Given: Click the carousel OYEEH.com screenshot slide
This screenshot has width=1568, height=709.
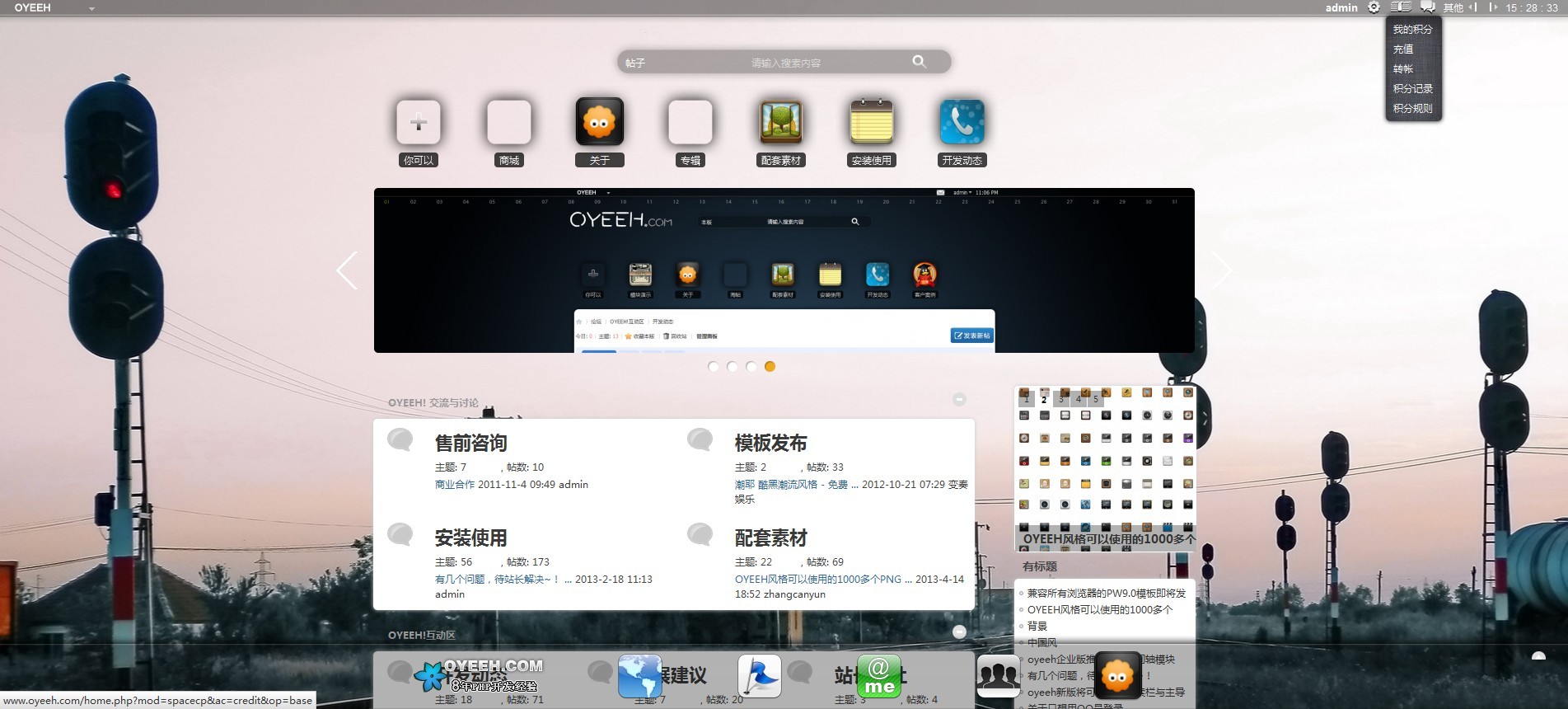Looking at the screenshot, I should 784,270.
